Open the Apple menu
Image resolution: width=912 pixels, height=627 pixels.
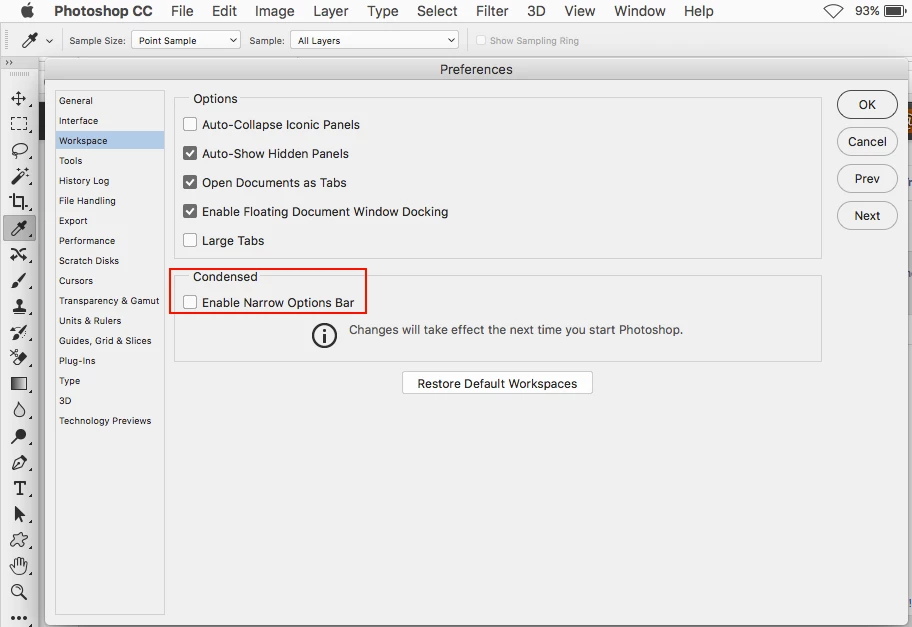[x=27, y=11]
